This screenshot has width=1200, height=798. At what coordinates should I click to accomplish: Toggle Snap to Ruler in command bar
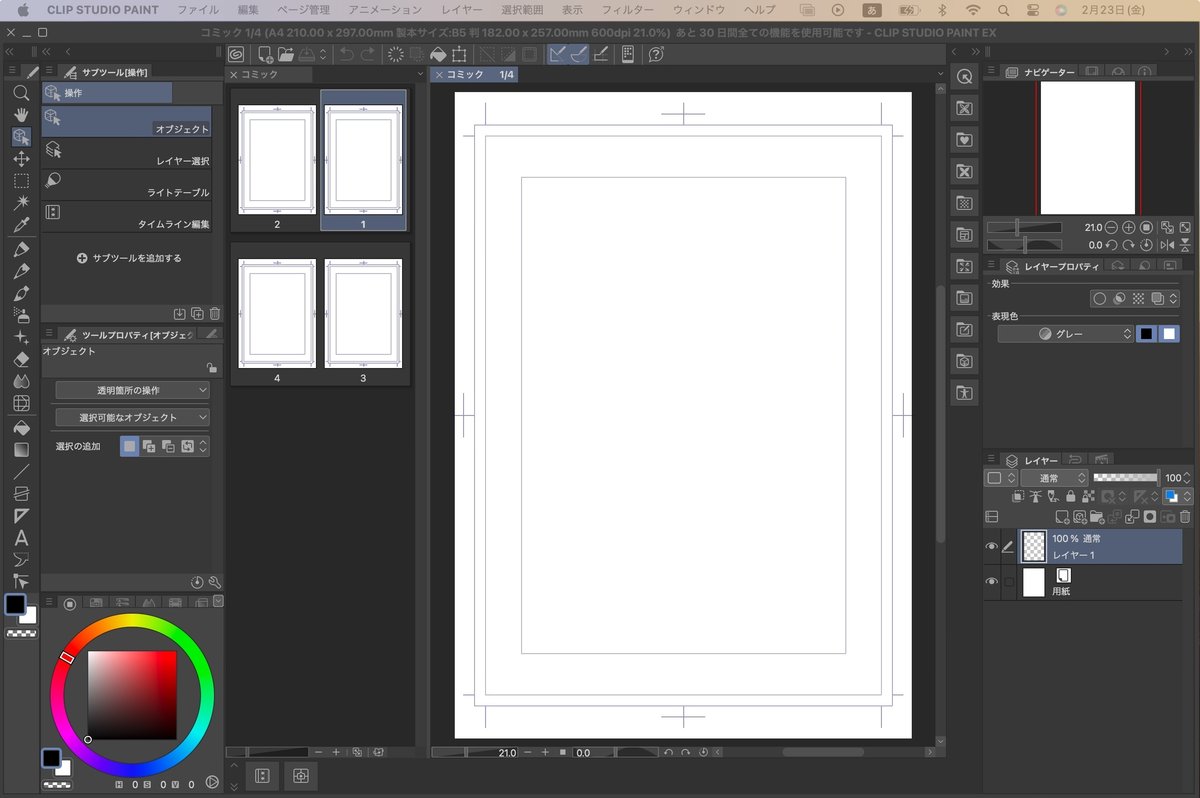click(558, 54)
